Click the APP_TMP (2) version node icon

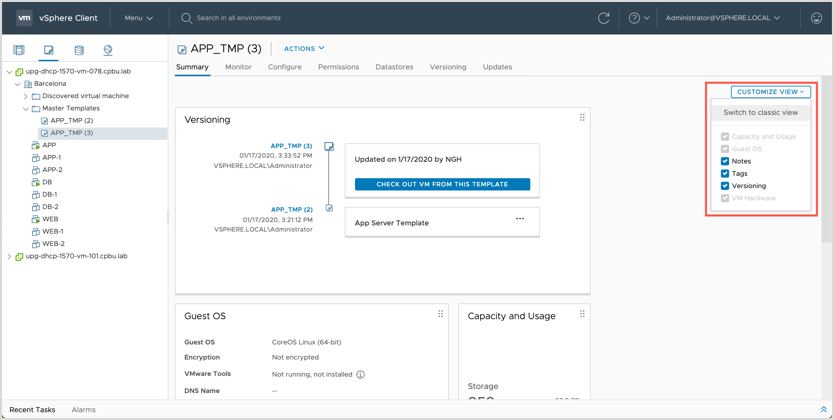pos(329,208)
